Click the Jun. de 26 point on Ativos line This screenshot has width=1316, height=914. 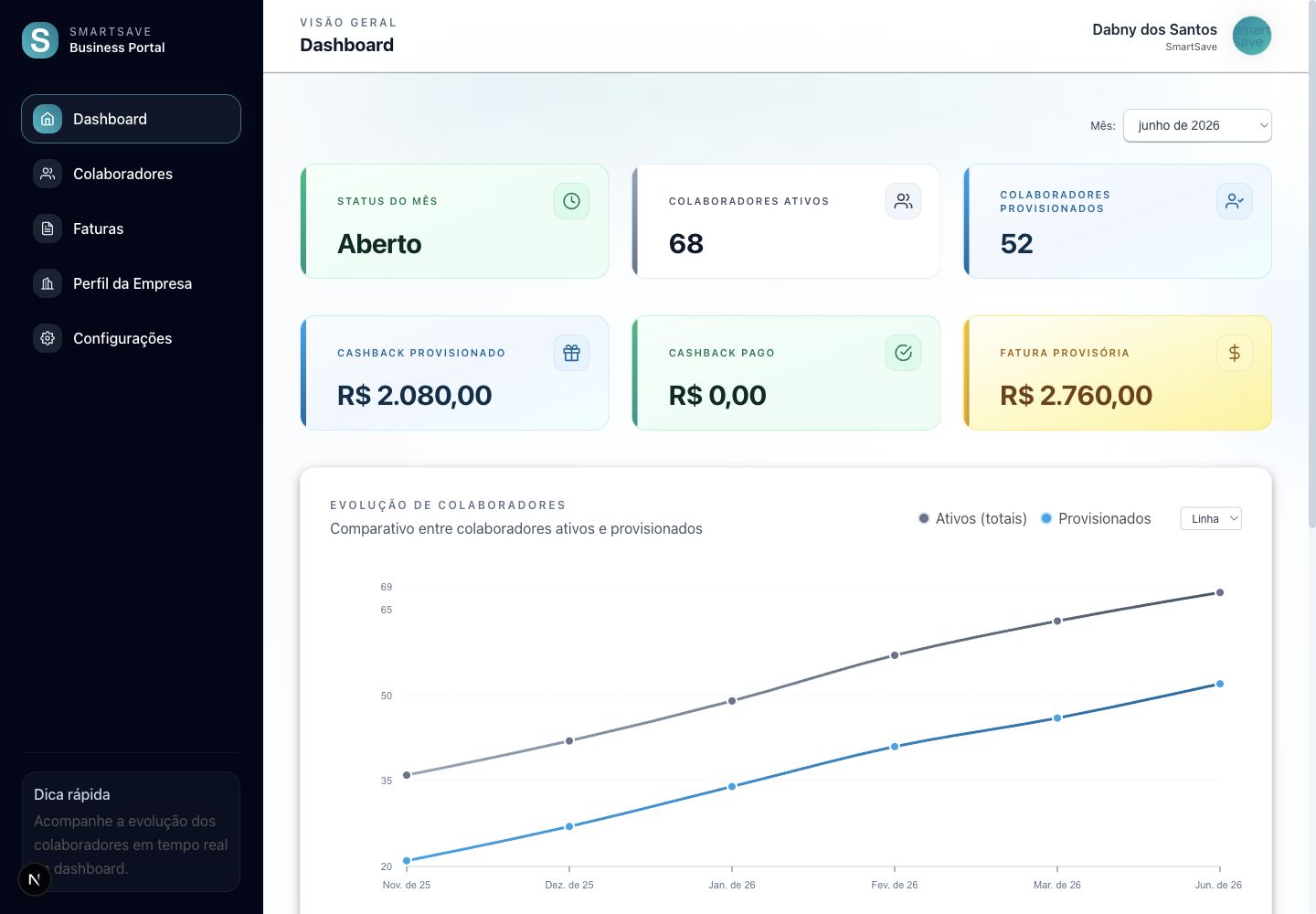click(x=1220, y=592)
